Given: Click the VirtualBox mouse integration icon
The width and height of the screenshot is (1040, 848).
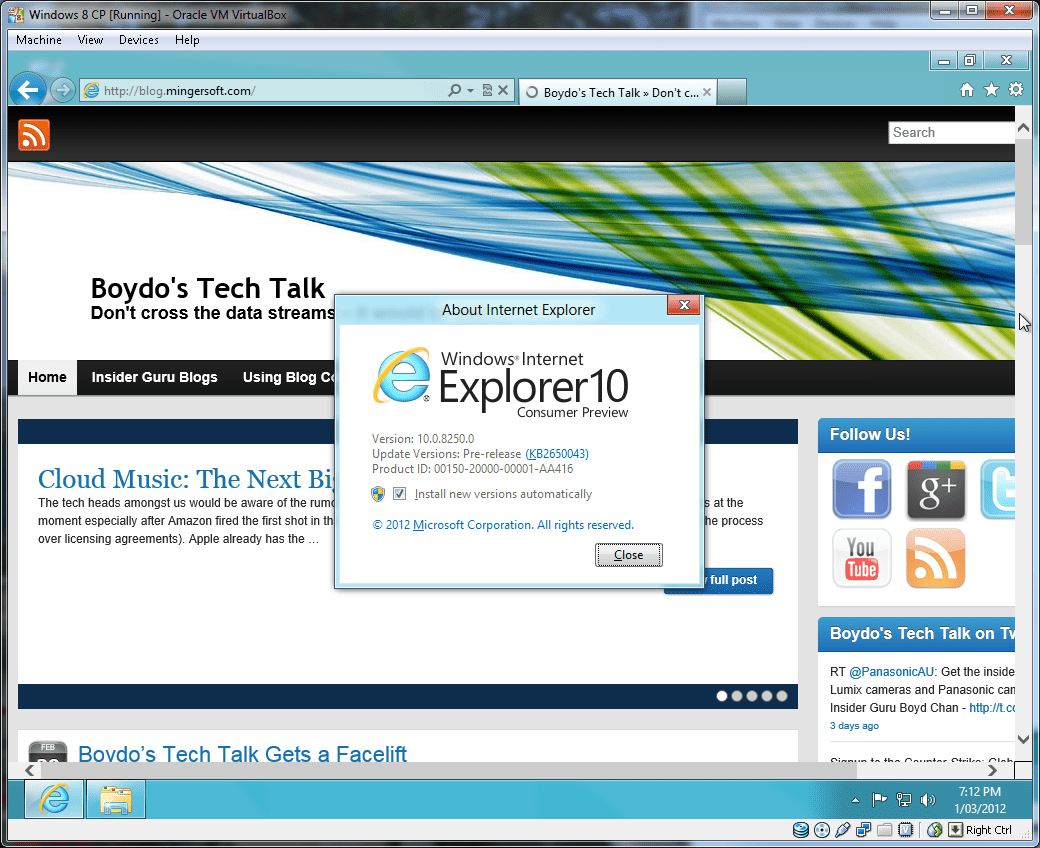Looking at the screenshot, I should pyautogui.click(x=935, y=829).
